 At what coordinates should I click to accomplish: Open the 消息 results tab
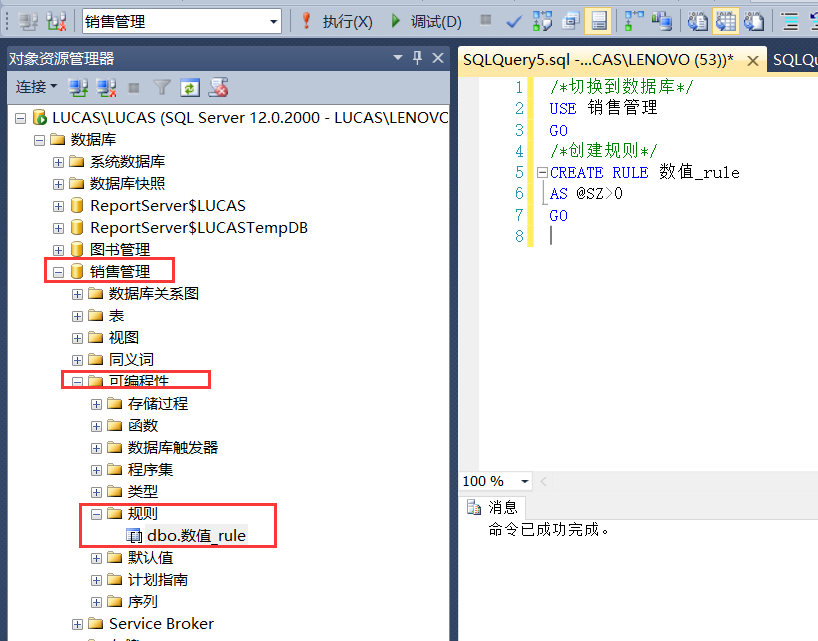point(492,507)
